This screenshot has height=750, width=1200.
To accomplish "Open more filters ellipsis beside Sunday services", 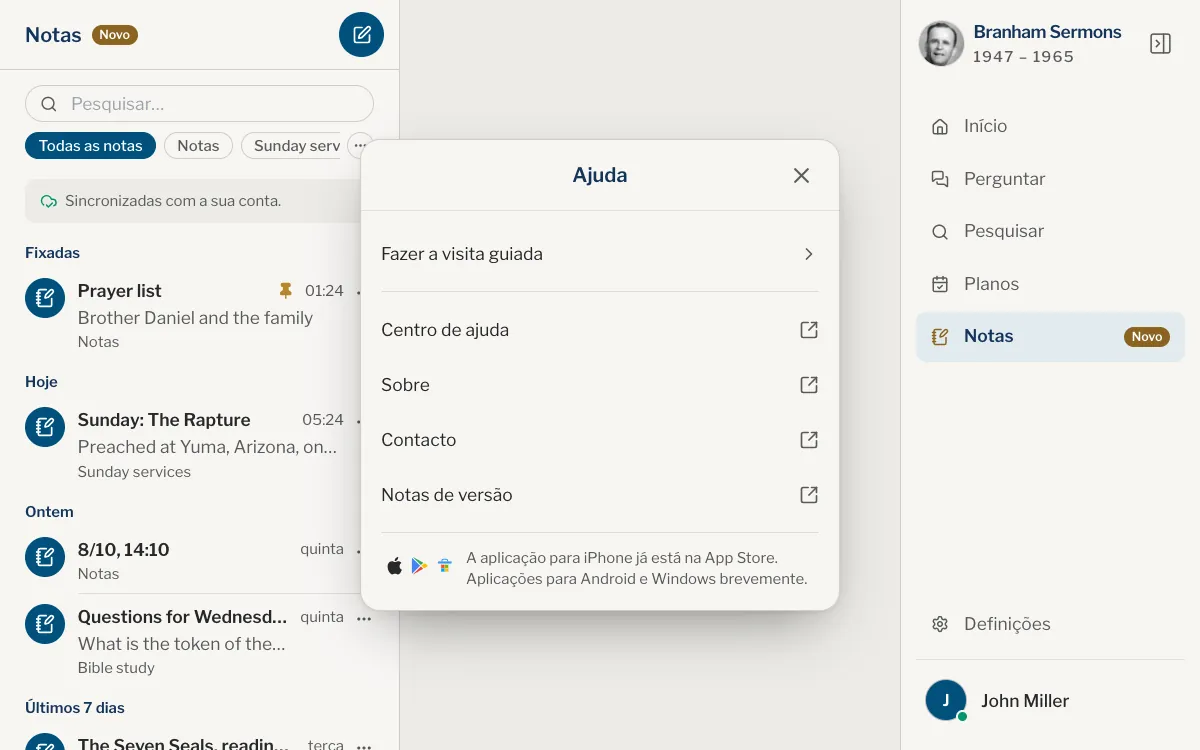I will [x=360, y=146].
